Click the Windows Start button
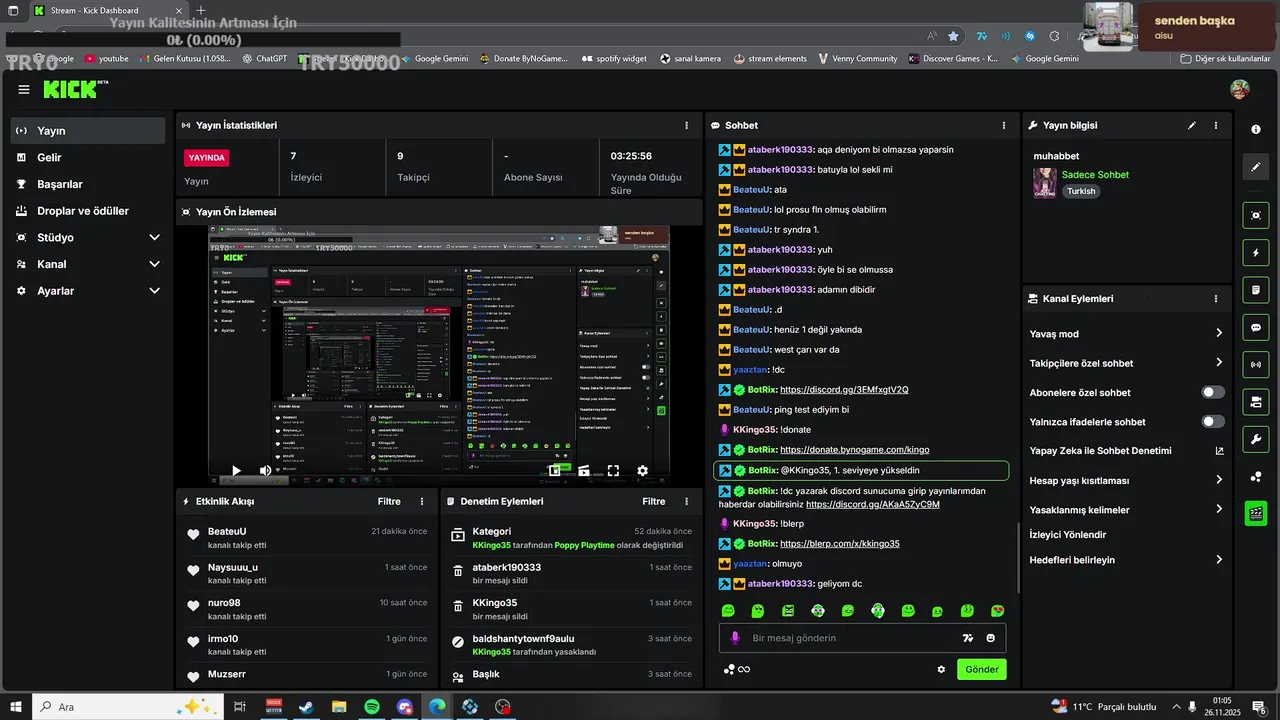The height and width of the screenshot is (720, 1280). [x=16, y=707]
